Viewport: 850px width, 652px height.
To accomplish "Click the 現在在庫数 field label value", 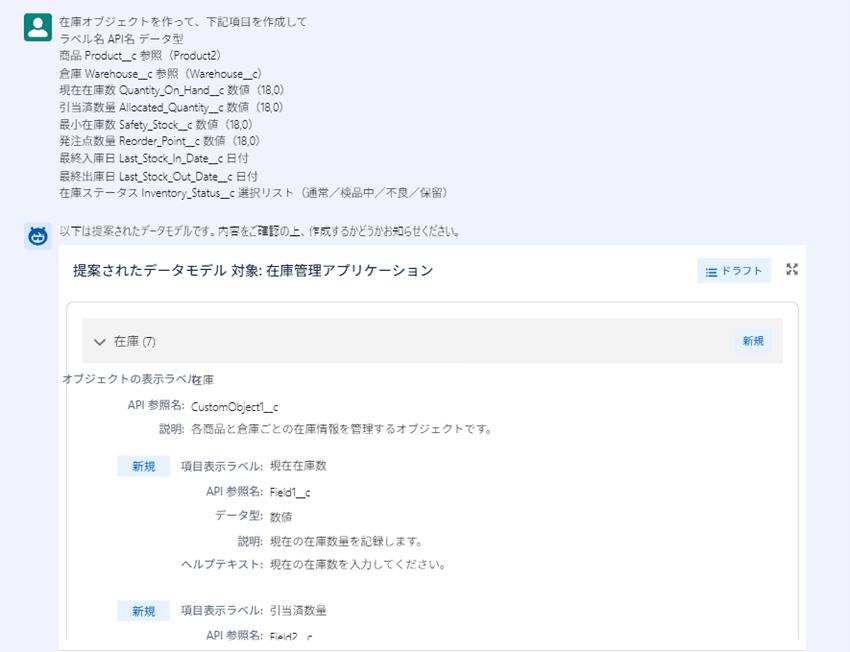I will [298, 466].
